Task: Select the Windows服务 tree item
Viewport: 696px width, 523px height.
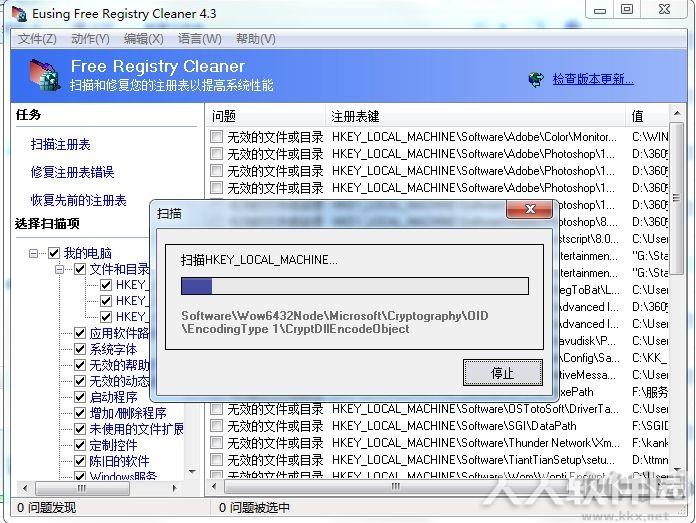Action: click(x=123, y=475)
